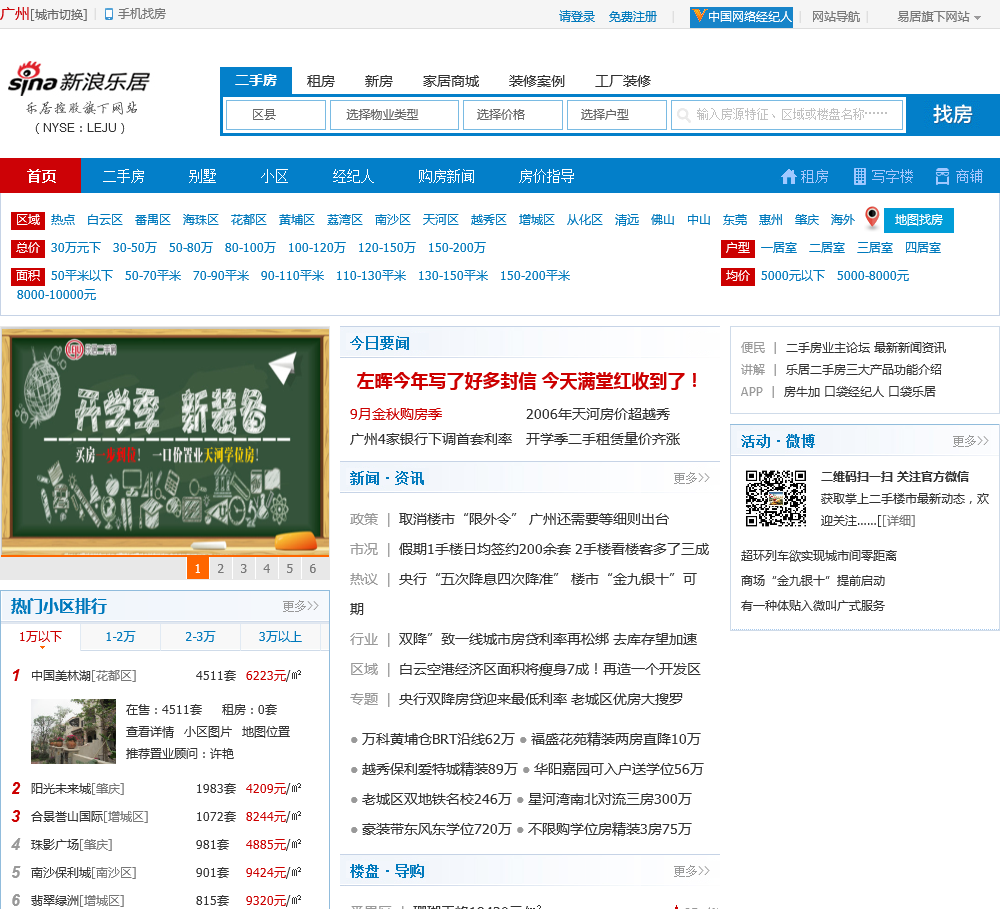This screenshot has width=1000, height=909.
Task: Click the Sina Leju logo
Action: (78, 97)
